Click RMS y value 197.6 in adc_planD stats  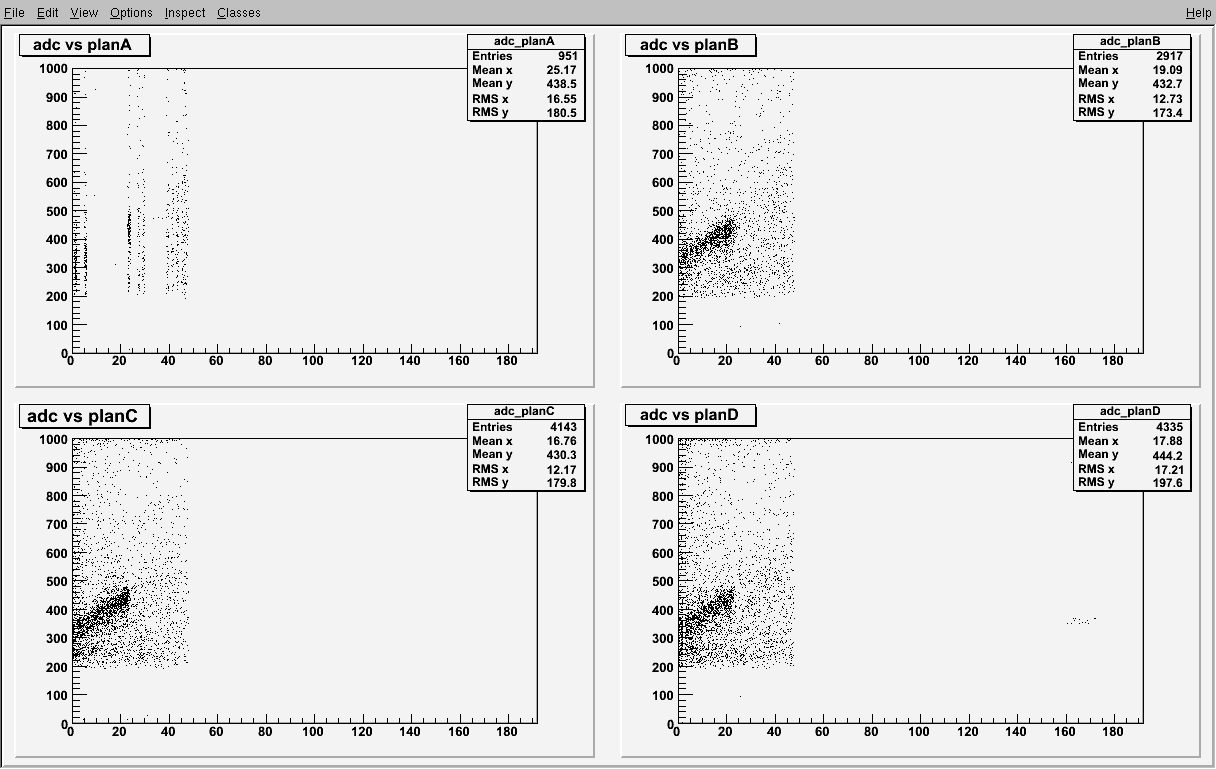(1169, 483)
